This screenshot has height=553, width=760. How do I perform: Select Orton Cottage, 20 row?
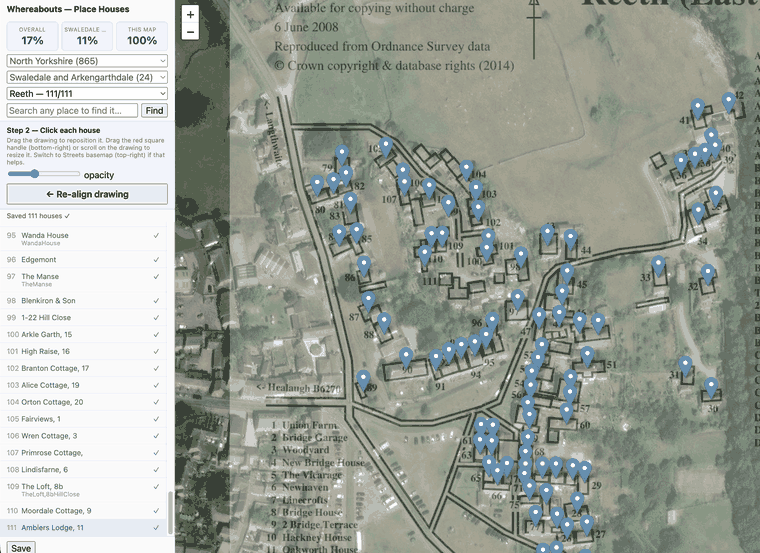click(83, 402)
